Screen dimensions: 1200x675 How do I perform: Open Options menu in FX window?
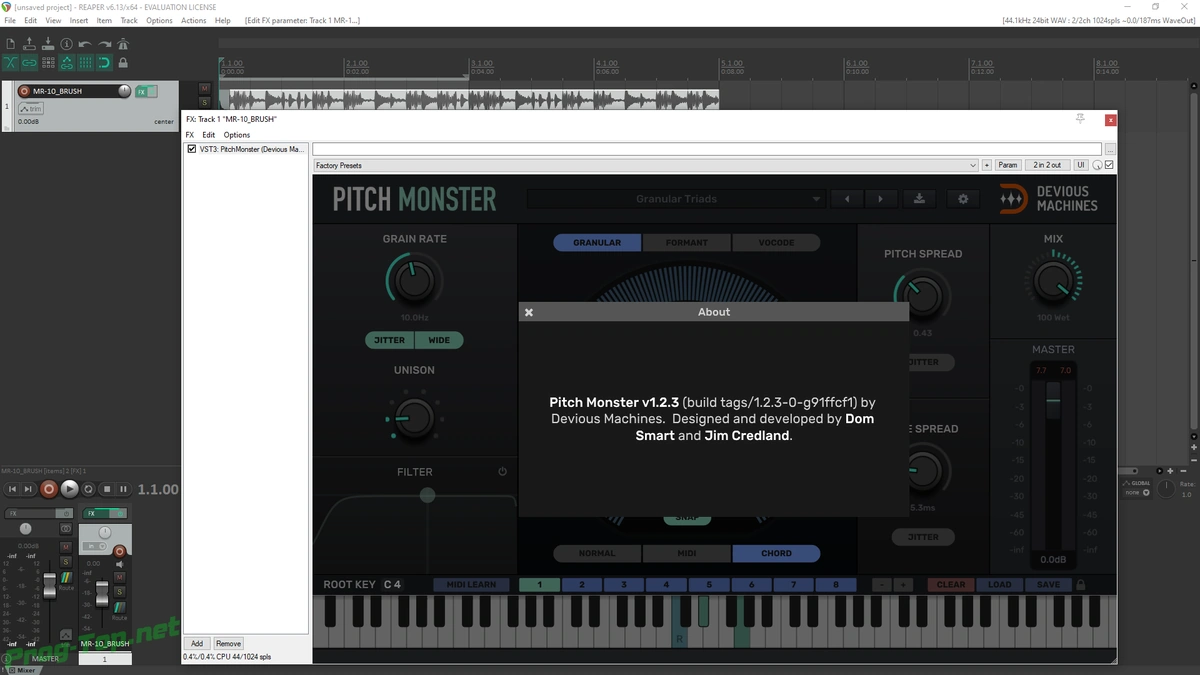237,135
